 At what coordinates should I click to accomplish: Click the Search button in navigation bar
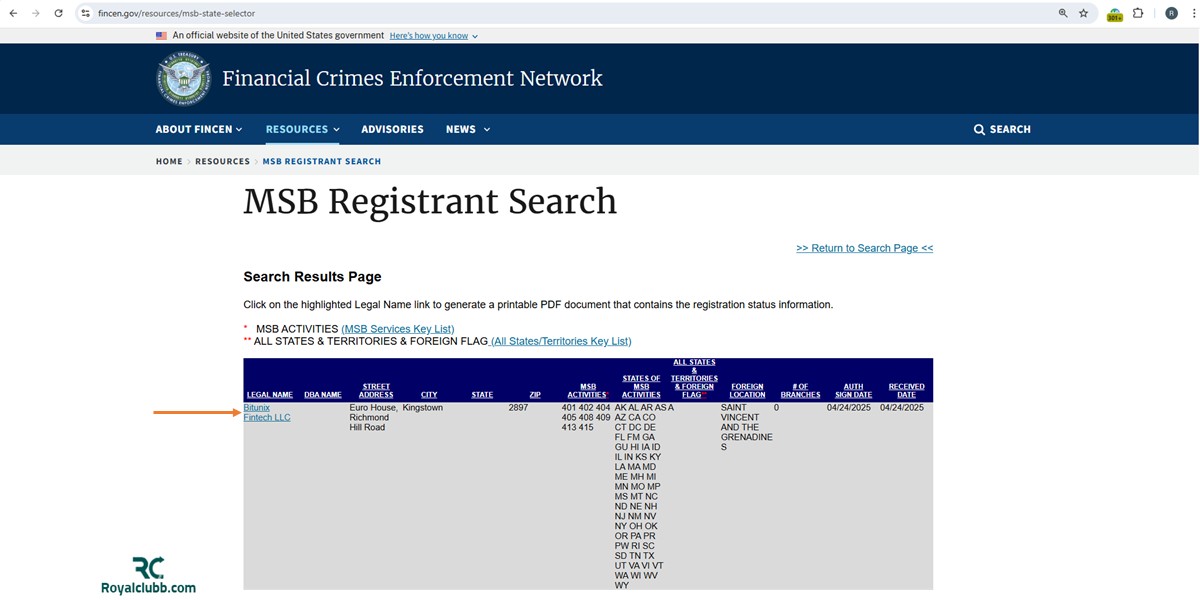[x=1002, y=129]
